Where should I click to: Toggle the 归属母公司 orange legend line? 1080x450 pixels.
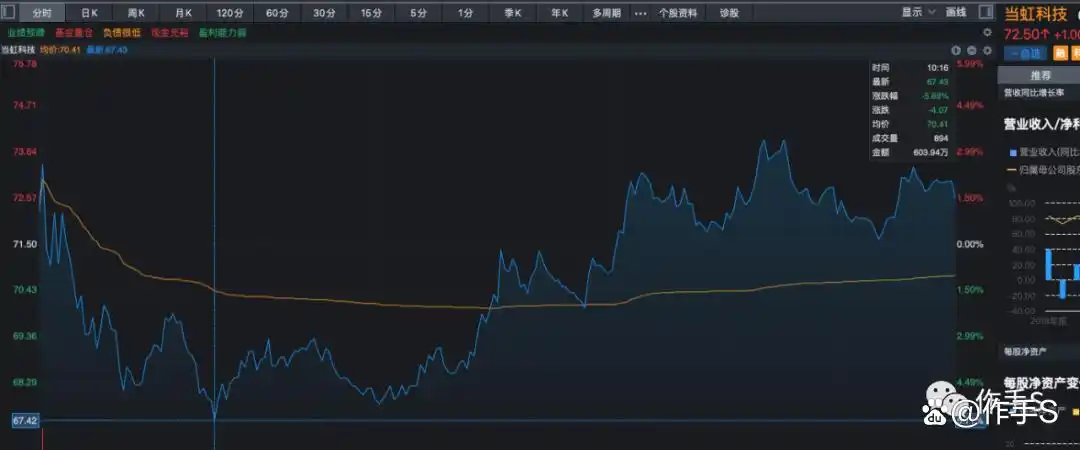click(x=1040, y=170)
